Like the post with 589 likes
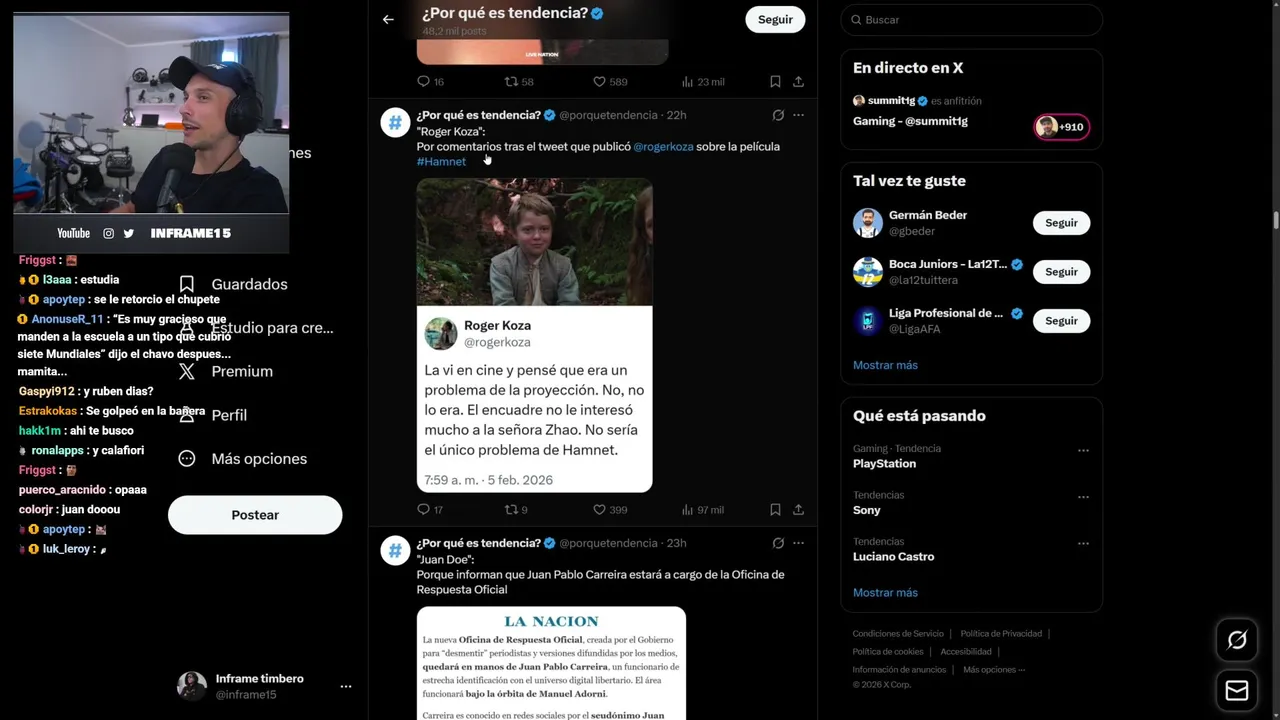 610,82
